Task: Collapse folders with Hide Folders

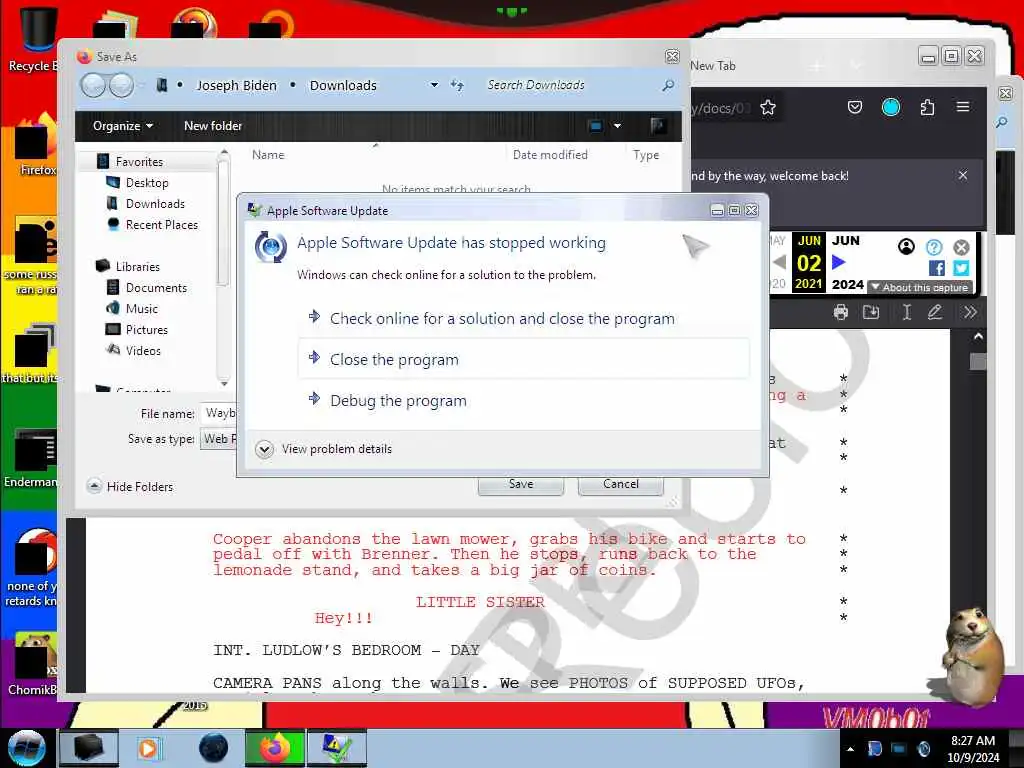Action: pyautogui.click(x=130, y=487)
